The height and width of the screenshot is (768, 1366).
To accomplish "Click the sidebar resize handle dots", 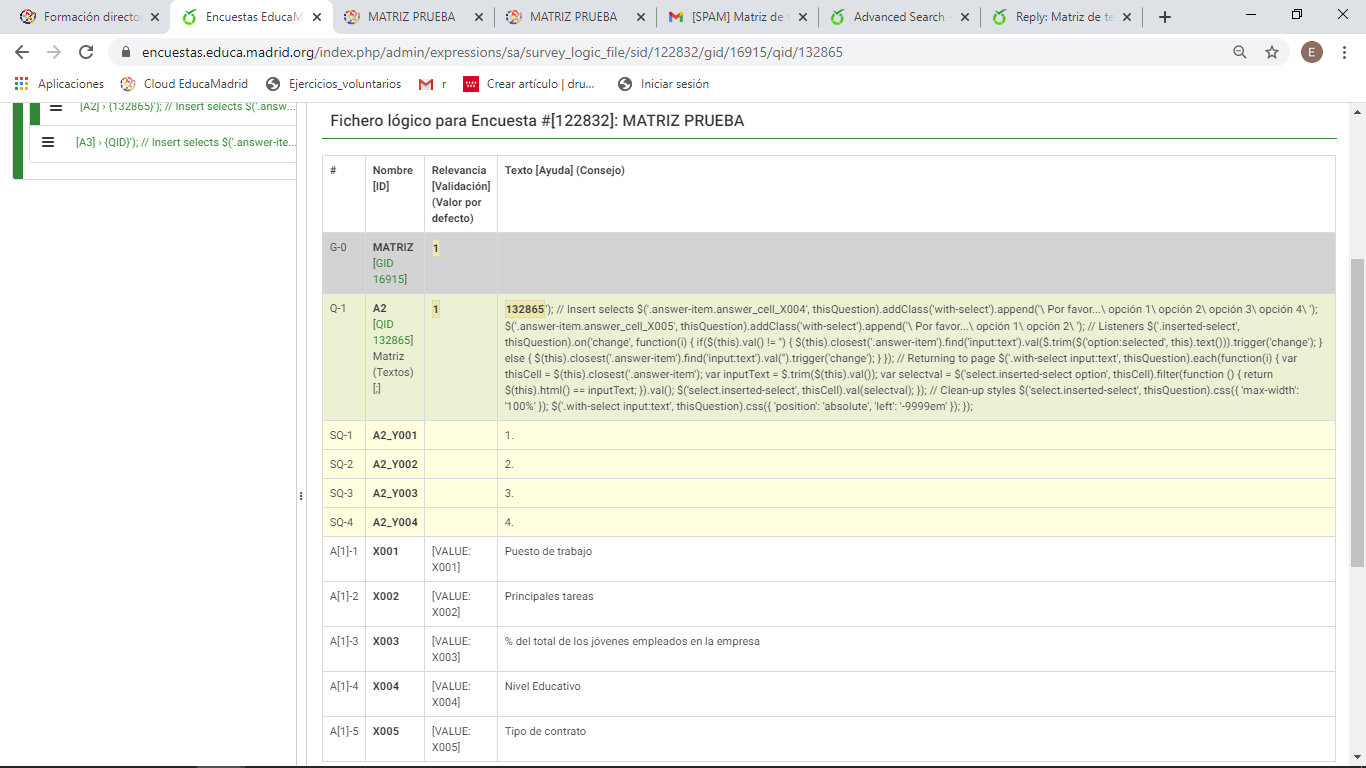I will pyautogui.click(x=300, y=496).
